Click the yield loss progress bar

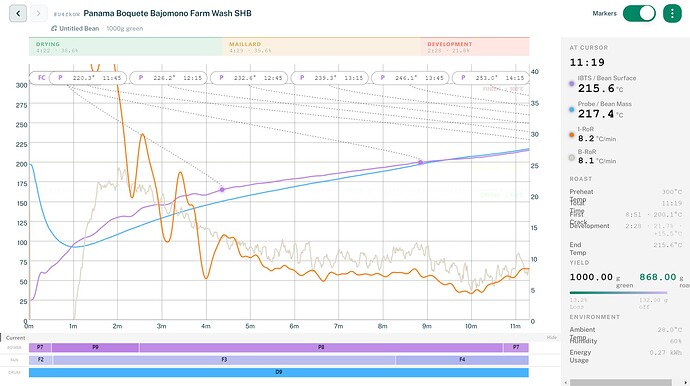click(618, 292)
